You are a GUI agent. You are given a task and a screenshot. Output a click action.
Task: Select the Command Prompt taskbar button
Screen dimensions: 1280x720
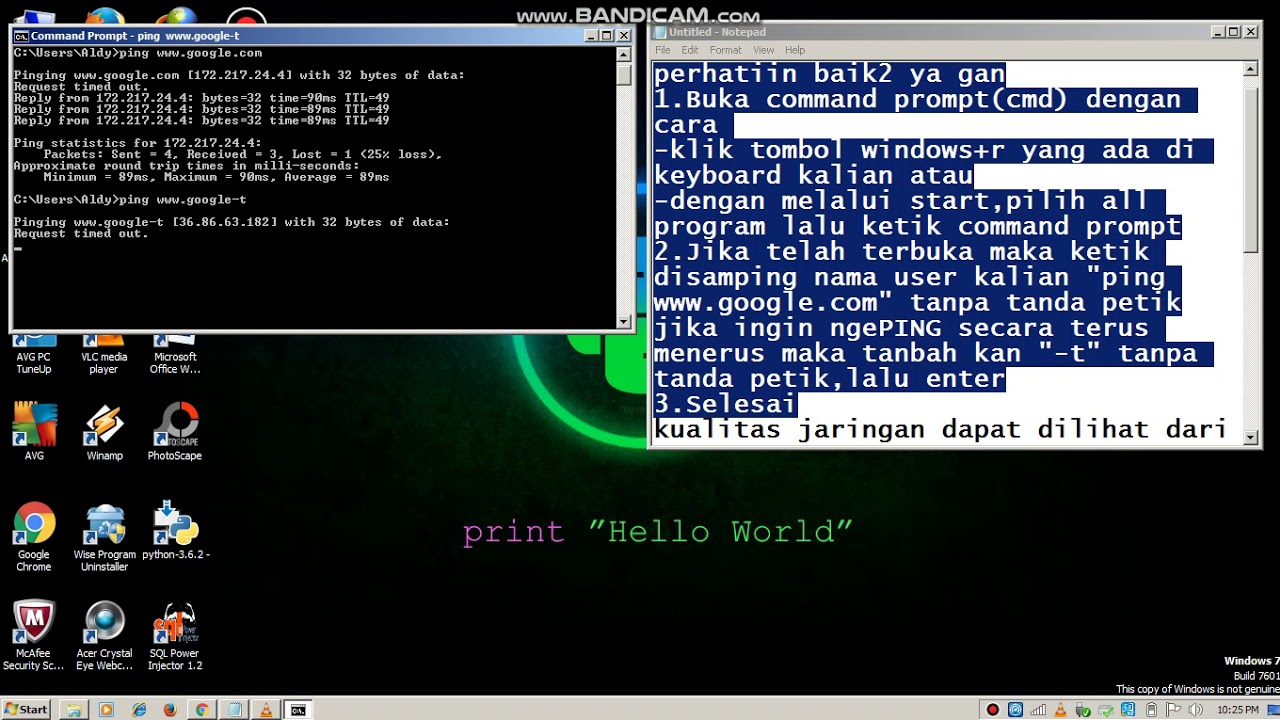pyautogui.click(x=298, y=710)
